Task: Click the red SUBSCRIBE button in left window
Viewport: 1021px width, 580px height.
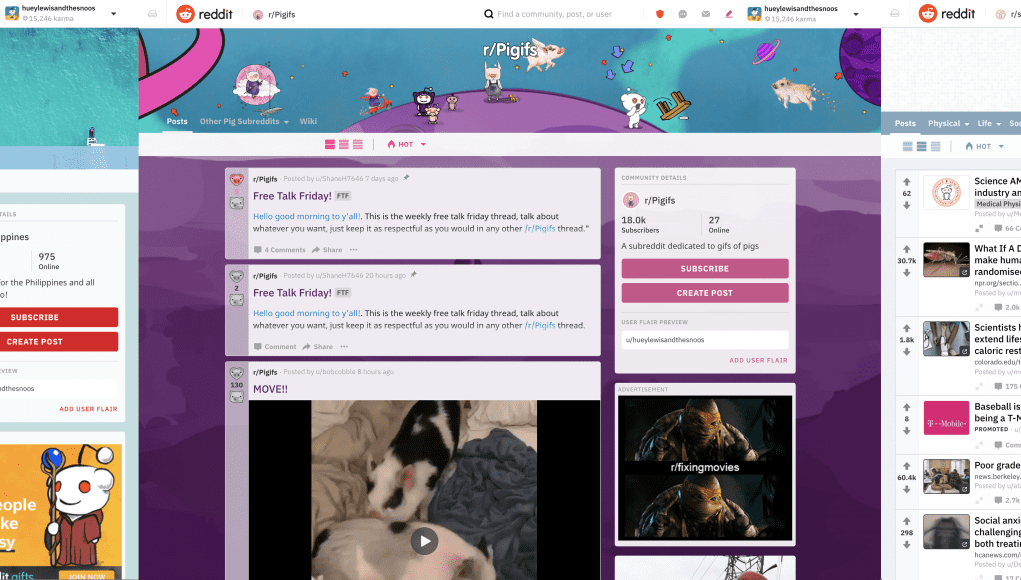Action: [x=57, y=317]
